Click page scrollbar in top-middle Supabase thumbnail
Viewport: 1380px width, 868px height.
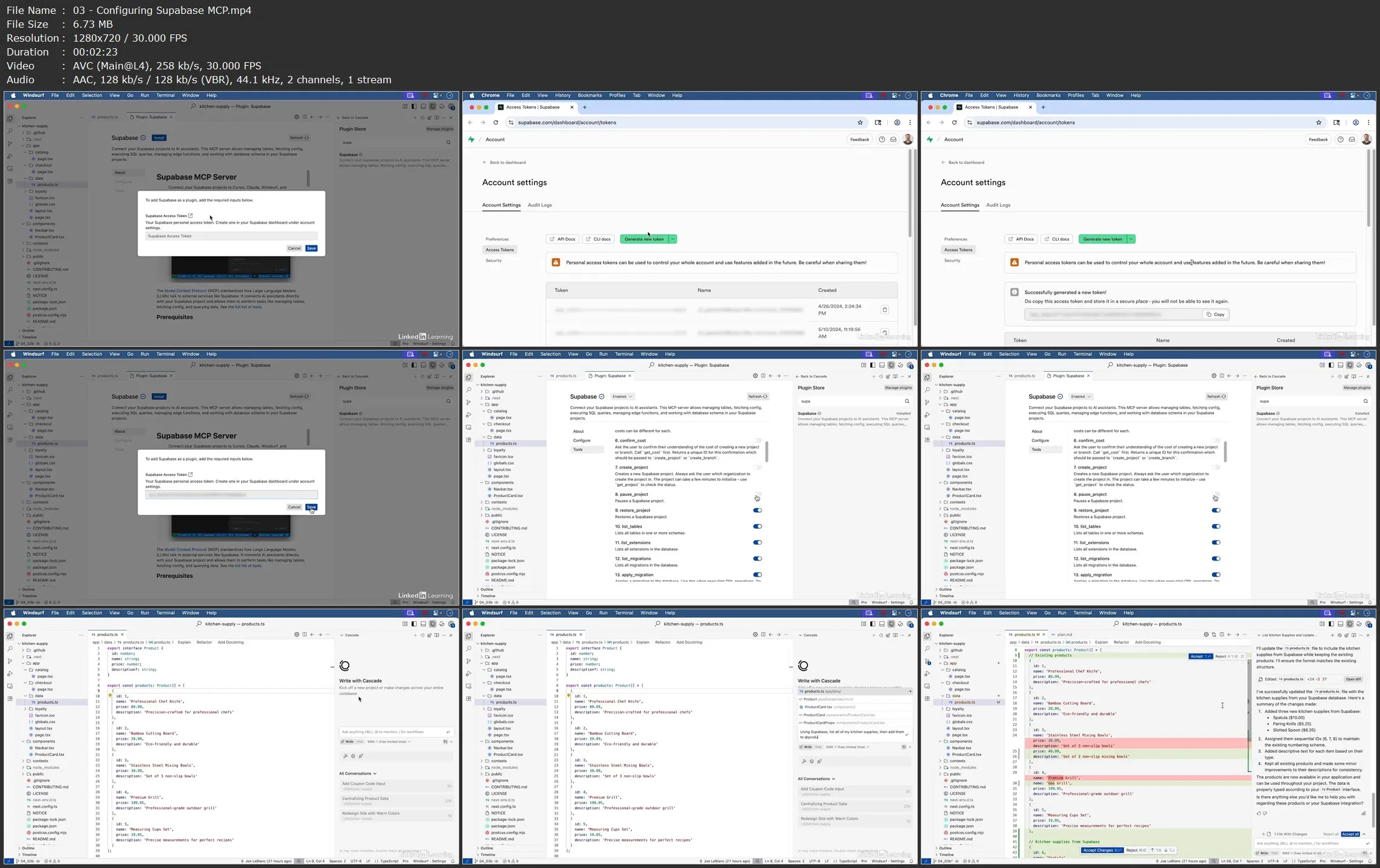click(x=911, y=193)
